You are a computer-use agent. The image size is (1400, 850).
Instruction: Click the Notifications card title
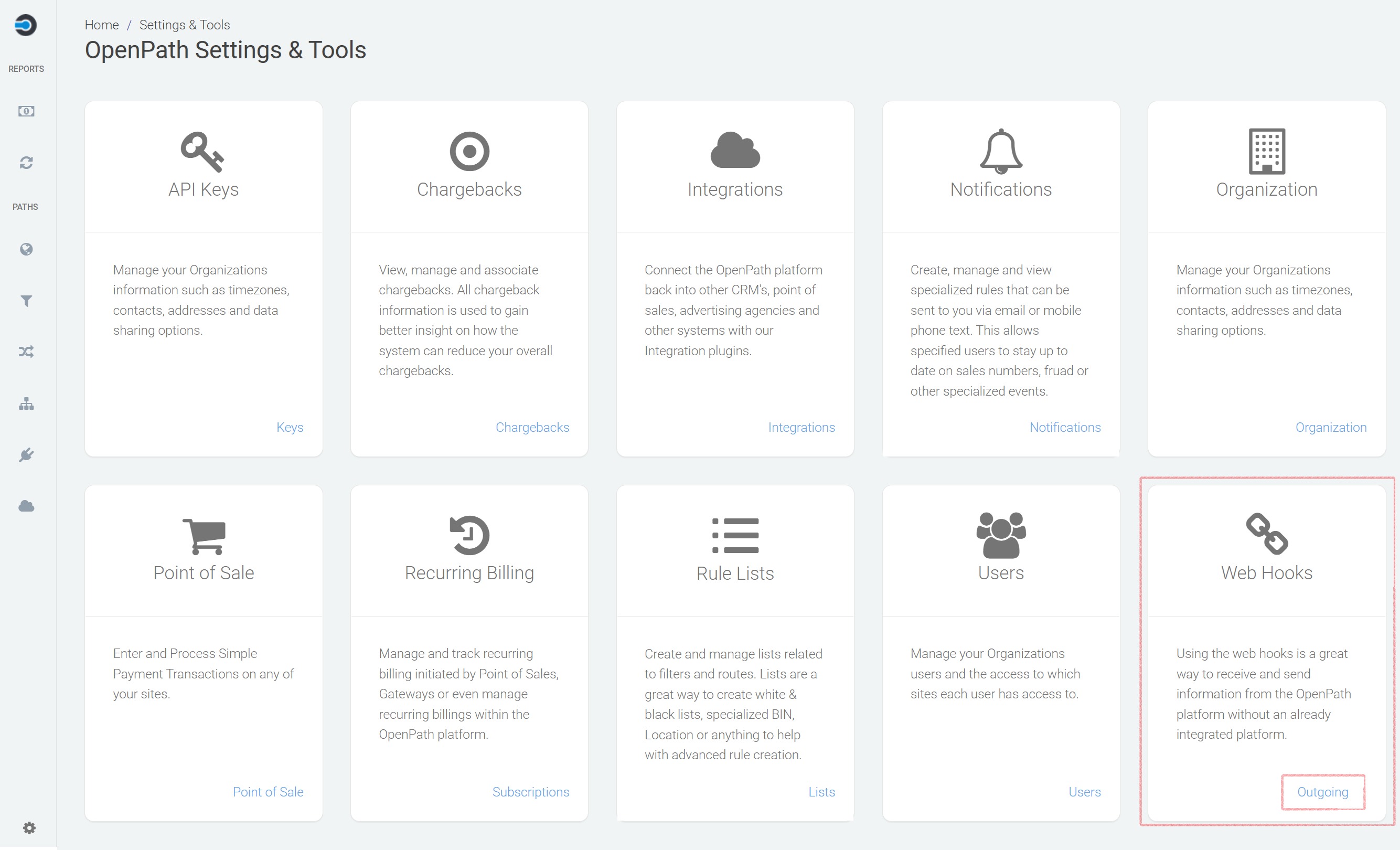1001,189
